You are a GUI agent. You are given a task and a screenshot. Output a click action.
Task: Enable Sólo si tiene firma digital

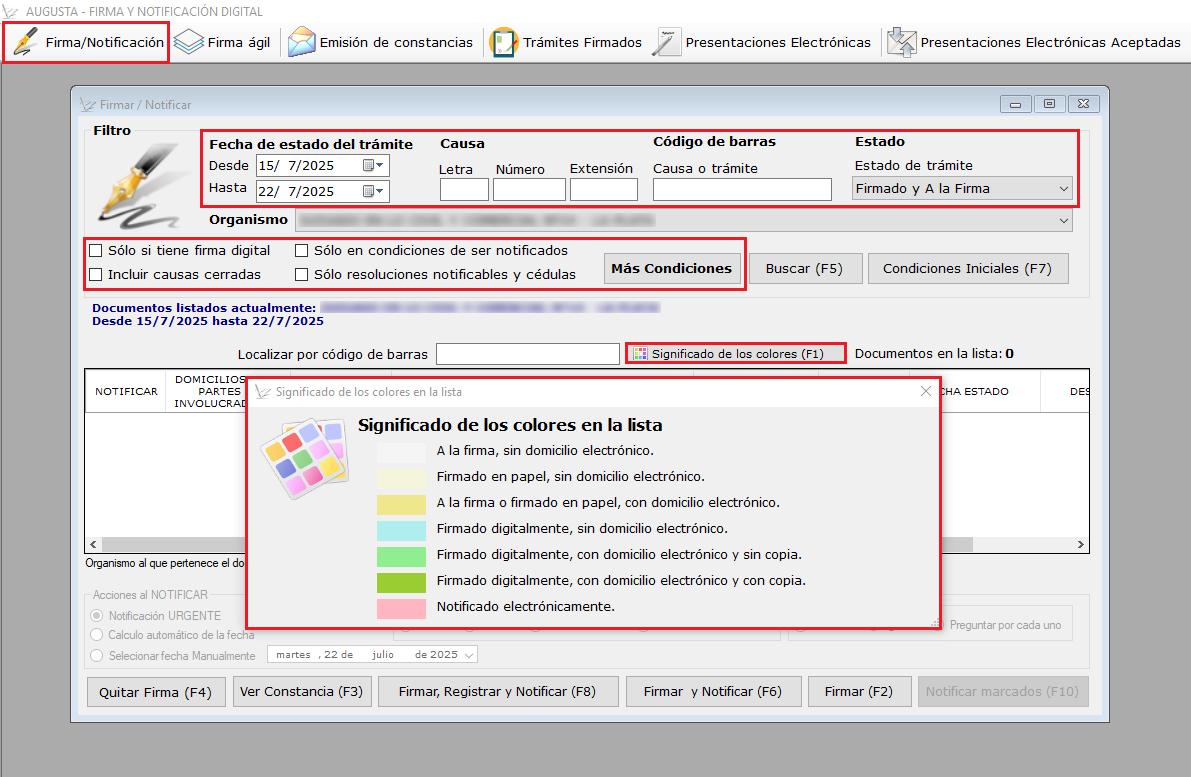pyautogui.click(x=97, y=251)
